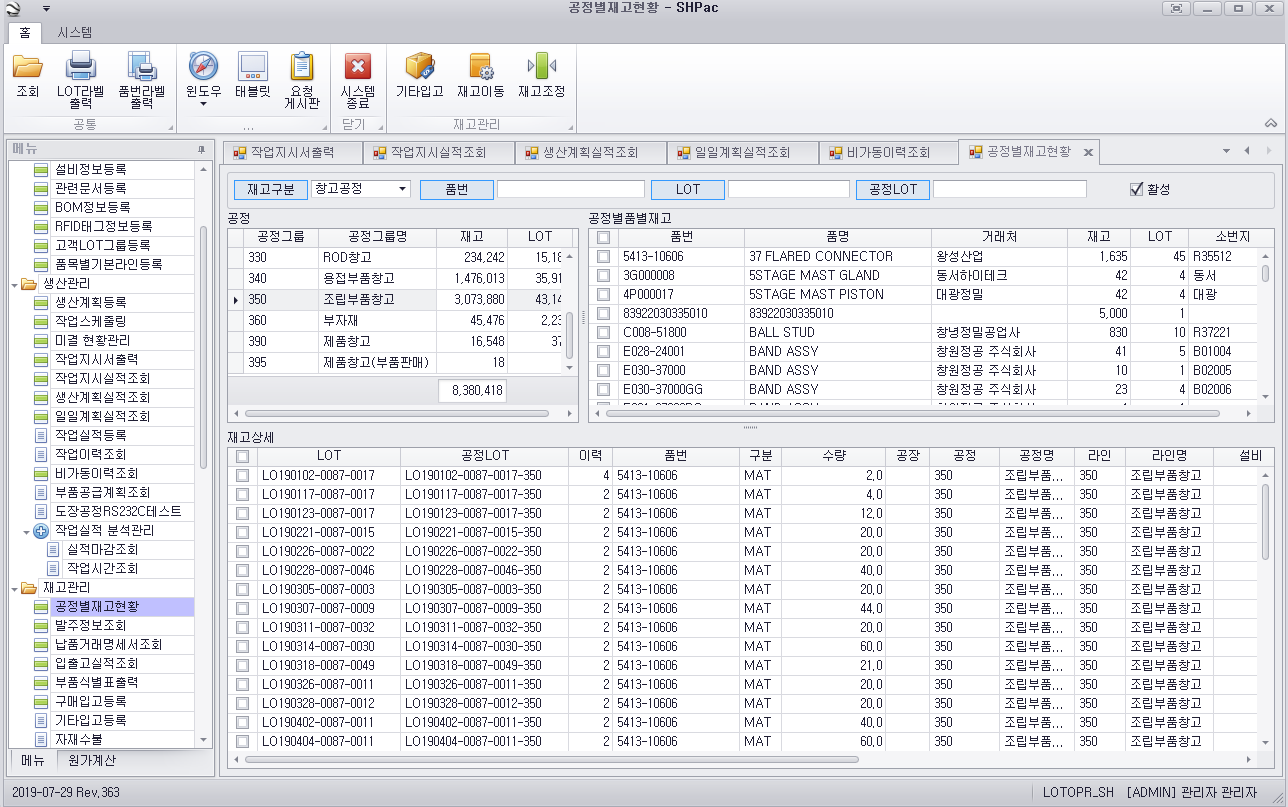1288x807 pixels.
Task: Expand 재고관리 ribbon group launcher
Action: (x=569, y=128)
